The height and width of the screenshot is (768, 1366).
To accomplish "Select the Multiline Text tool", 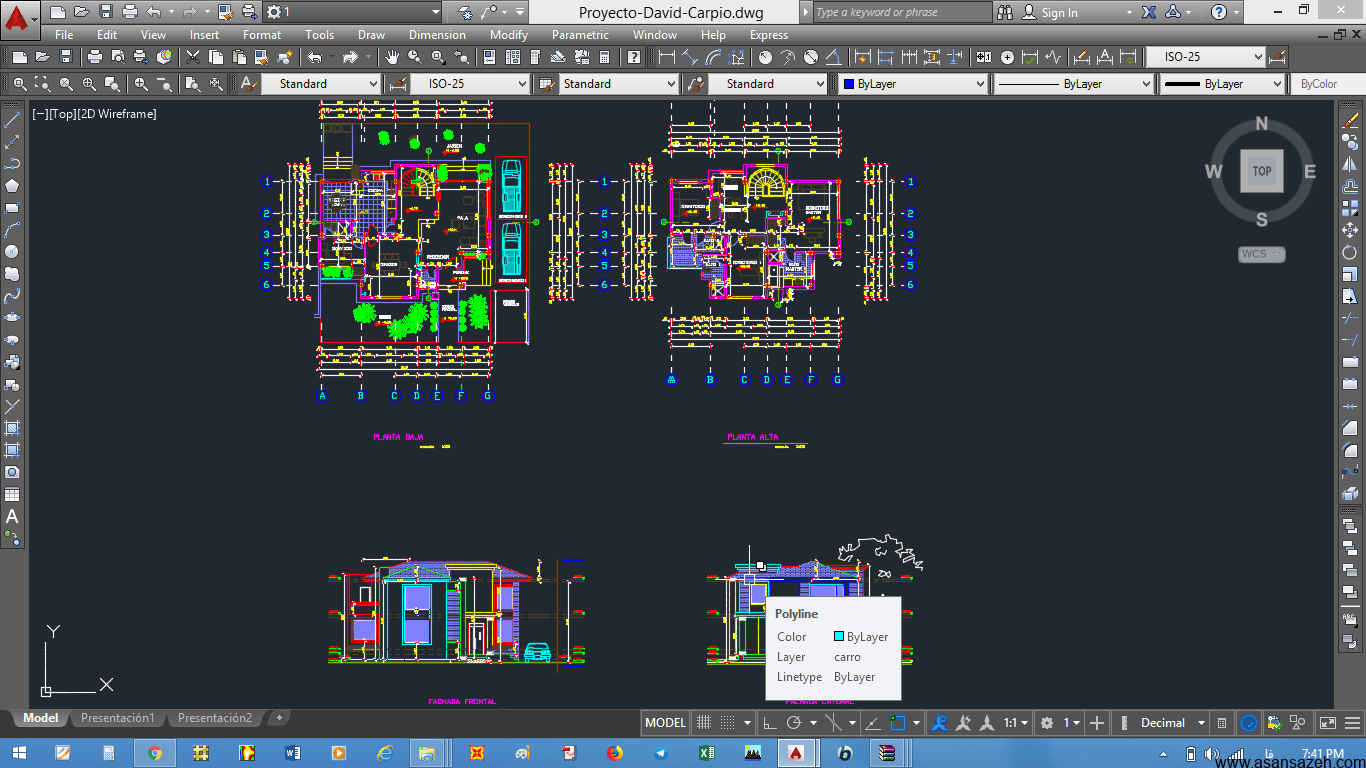I will 13,516.
